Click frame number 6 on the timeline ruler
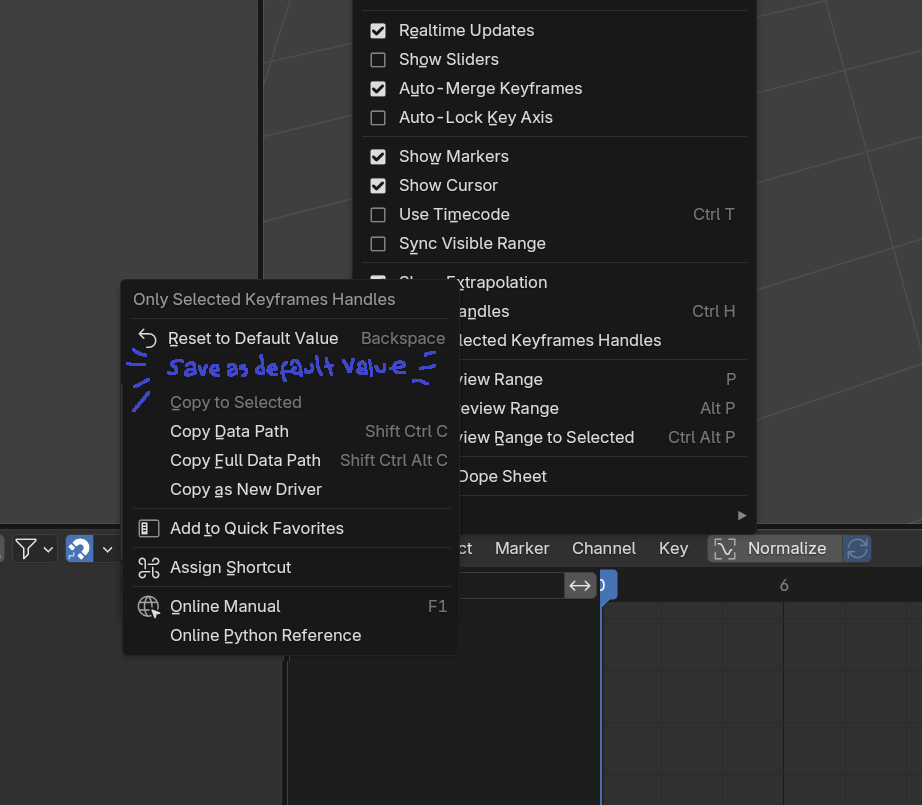Screen dimensions: 922x805 tap(784, 585)
